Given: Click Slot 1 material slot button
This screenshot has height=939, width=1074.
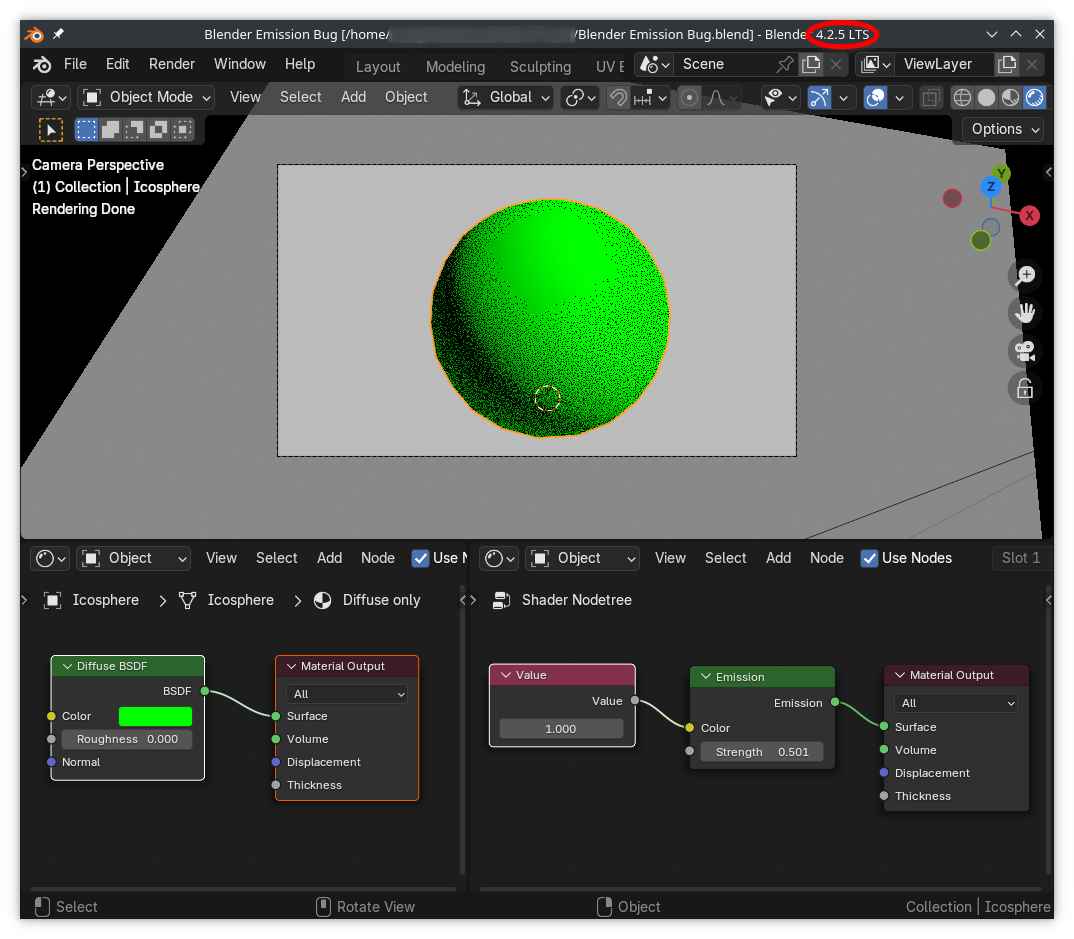Looking at the screenshot, I should tap(1021, 559).
